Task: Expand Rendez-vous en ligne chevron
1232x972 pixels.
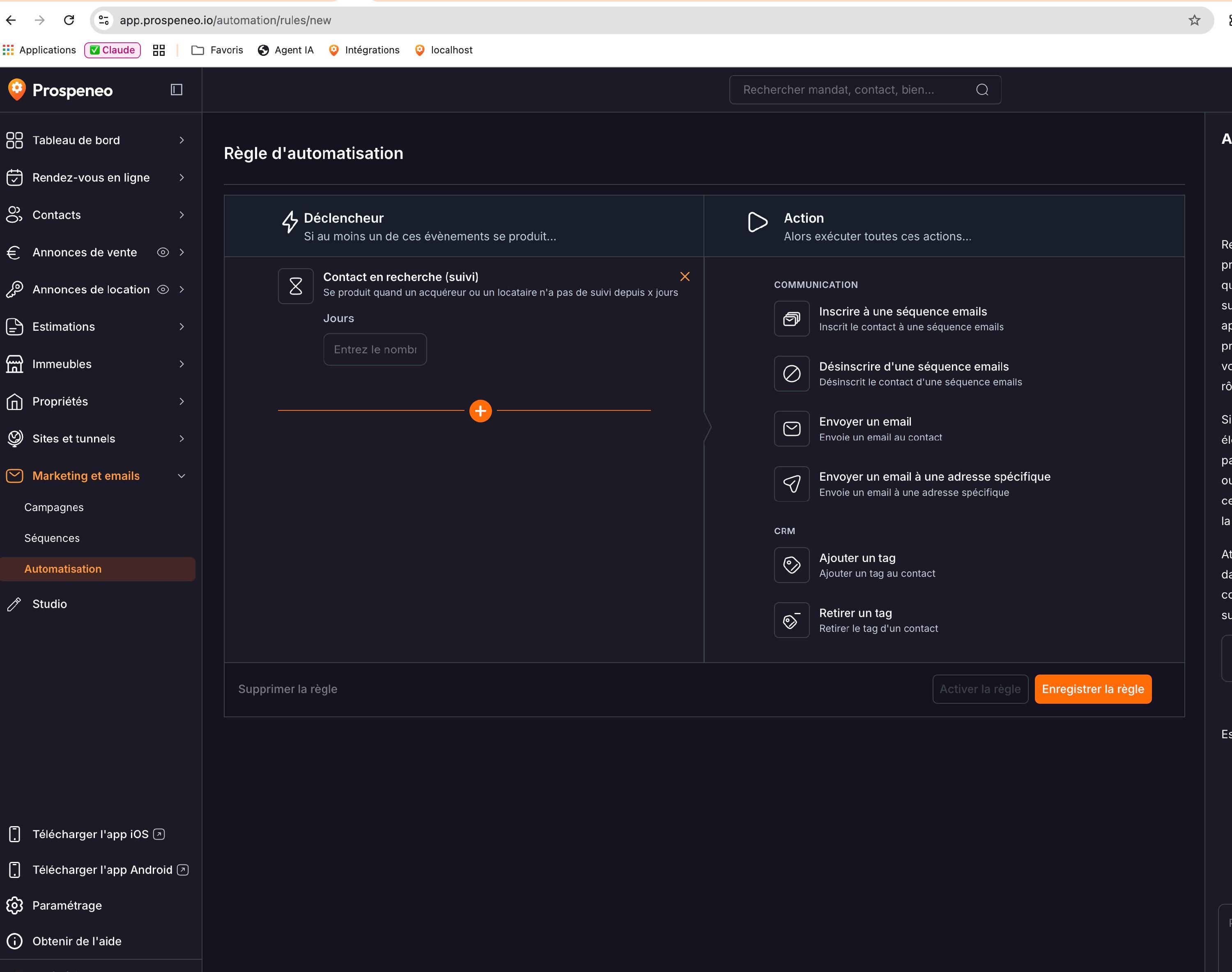Action: (x=182, y=177)
